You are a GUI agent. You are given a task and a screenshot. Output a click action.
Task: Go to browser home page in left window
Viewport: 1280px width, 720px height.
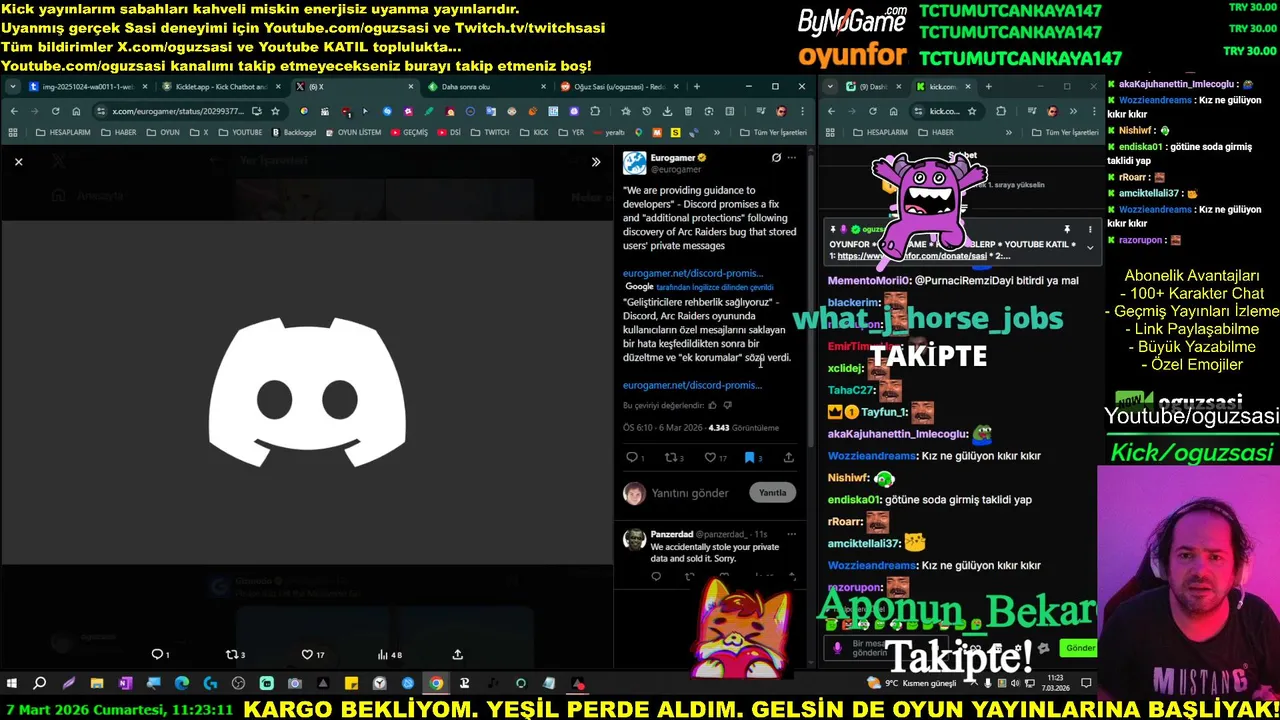[76, 111]
